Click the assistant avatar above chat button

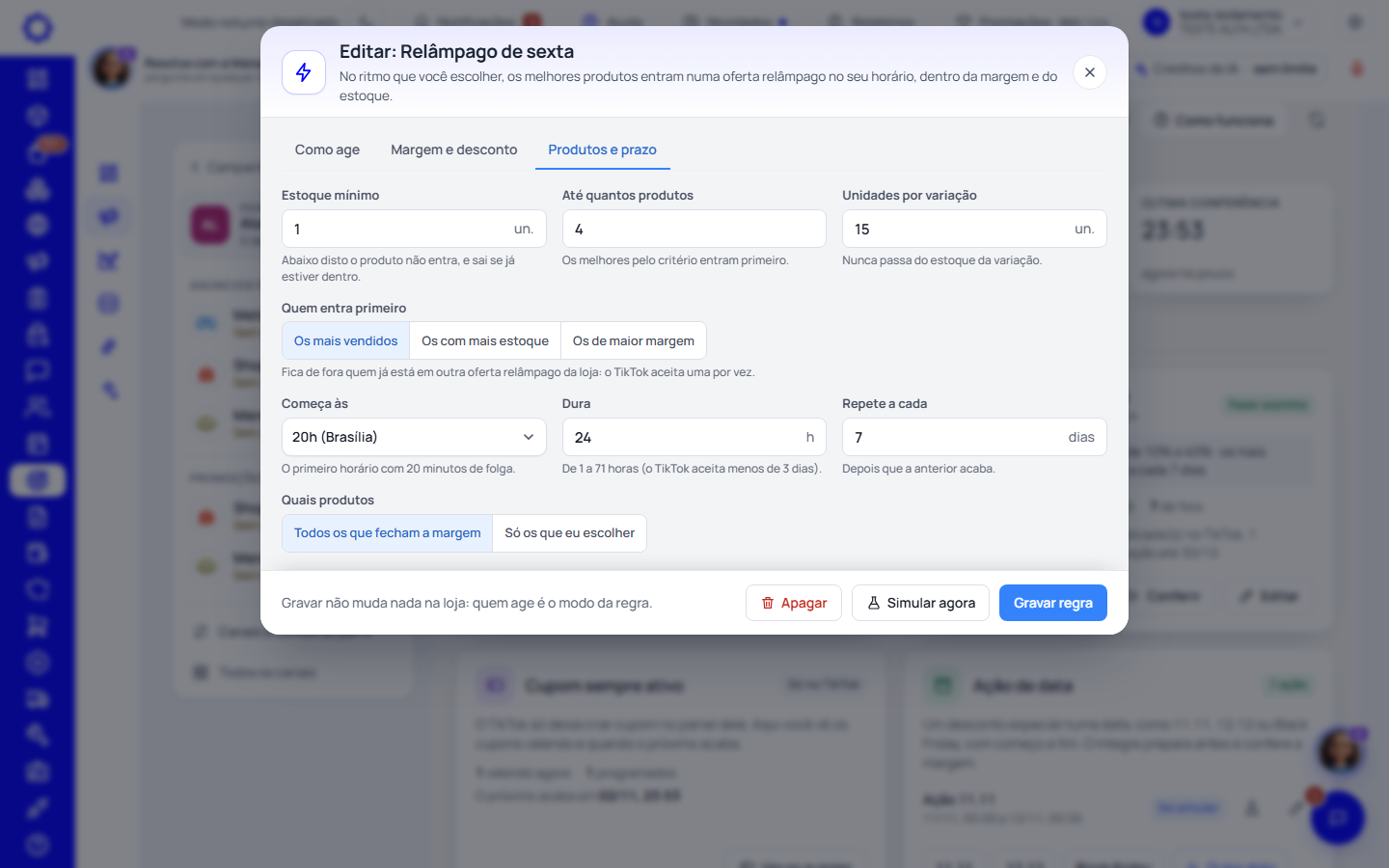click(x=1340, y=749)
